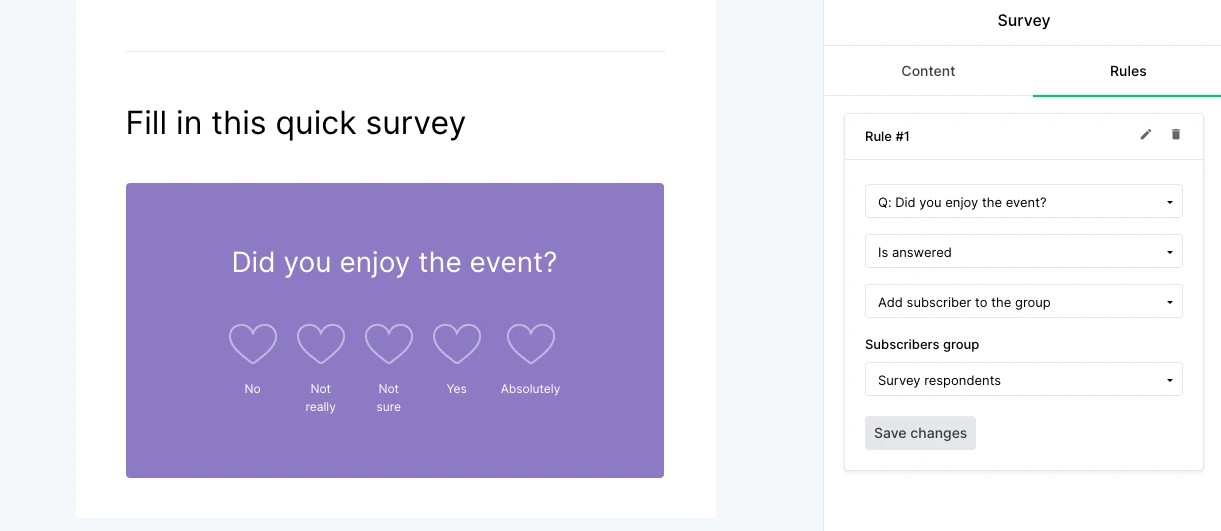
Task: Click the 'Absolutely' label under the heart
Action: tap(530, 389)
